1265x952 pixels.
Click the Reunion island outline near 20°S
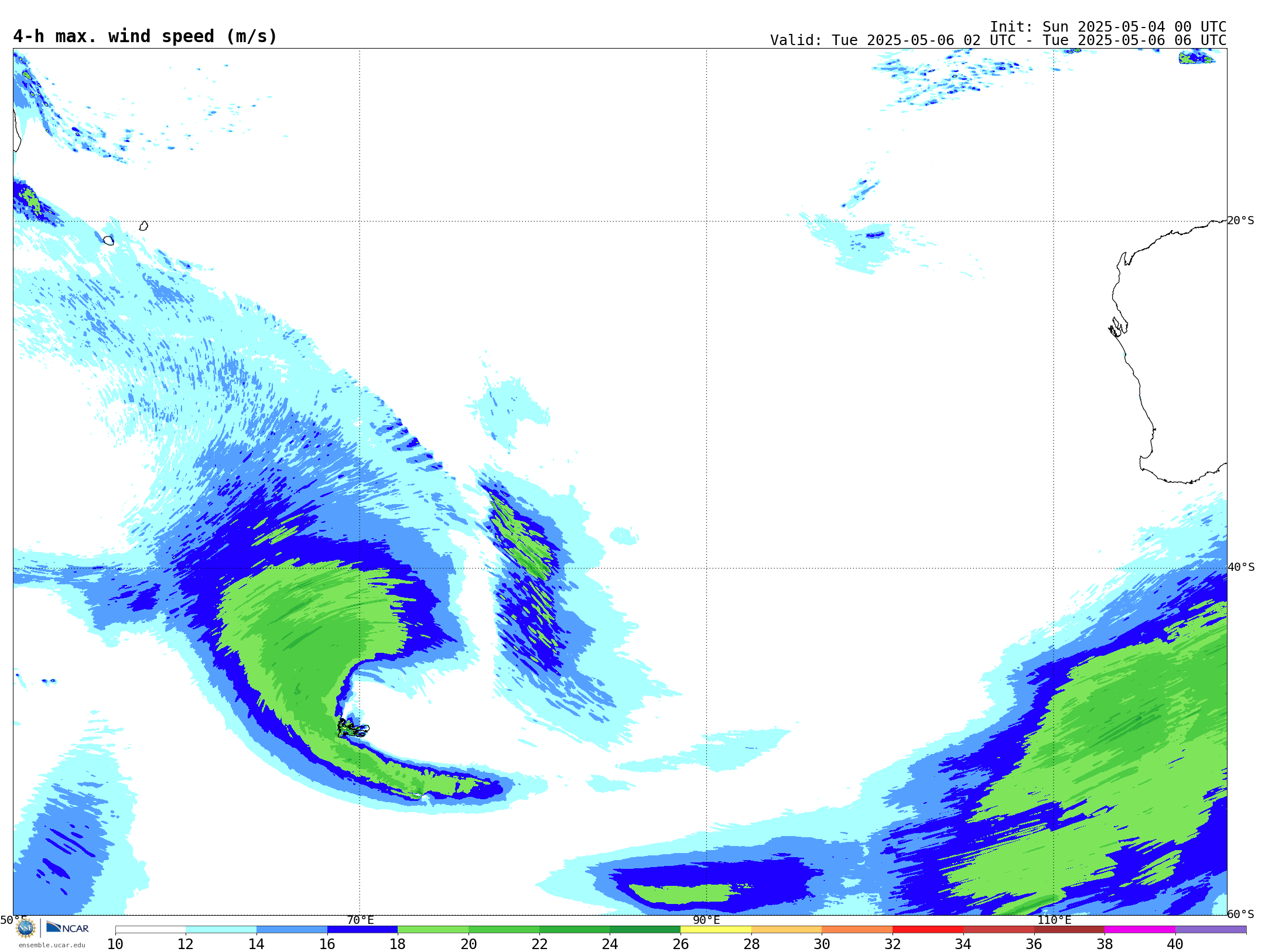tap(108, 240)
